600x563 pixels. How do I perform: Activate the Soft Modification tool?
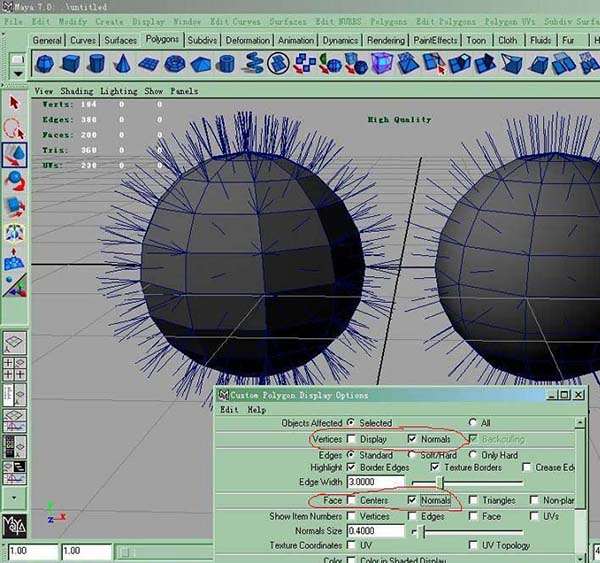pos(14,259)
